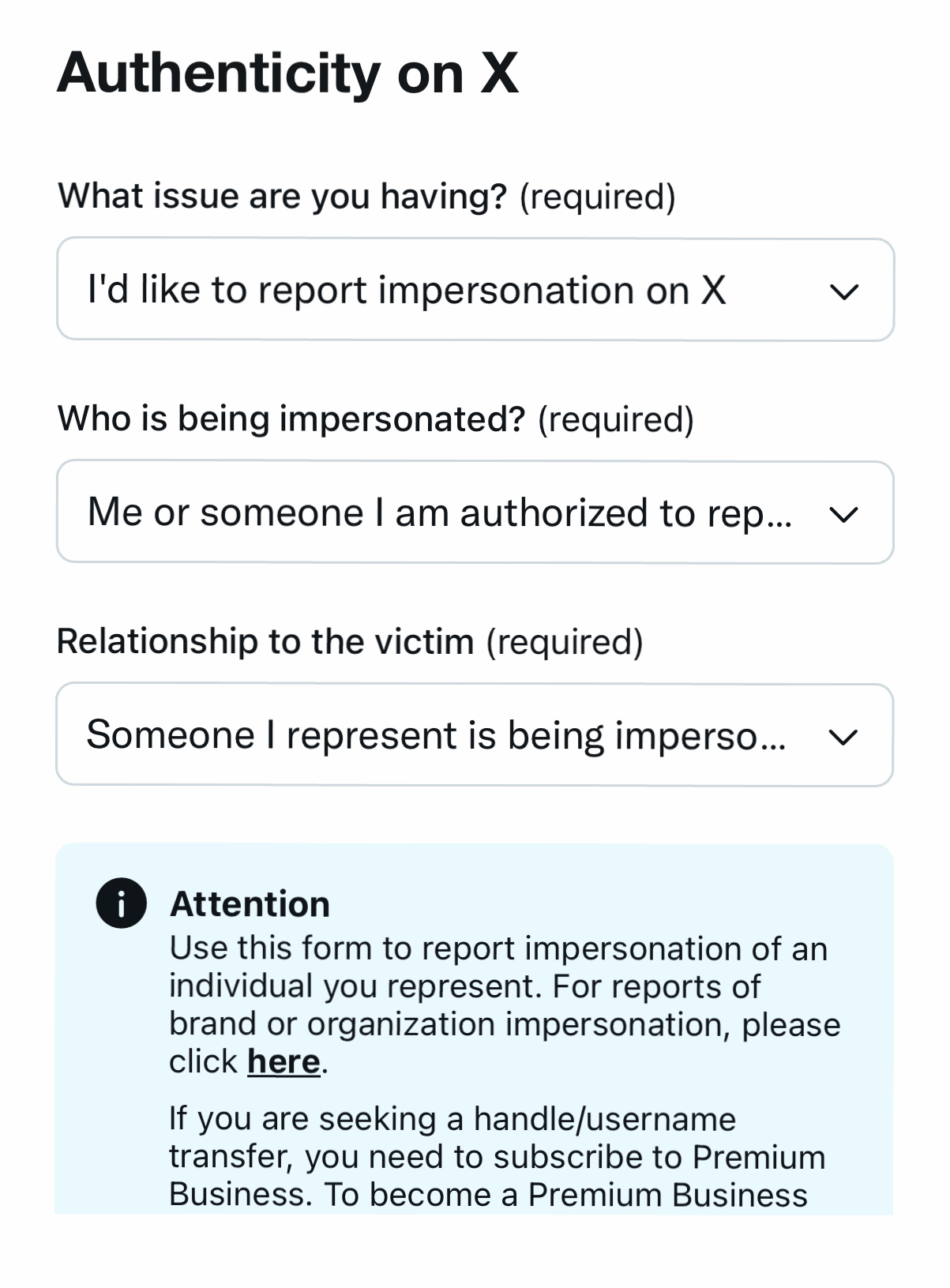Select 'I'd like to report impersonation on X' text
The width and height of the screenshot is (950, 1288).
pos(407,290)
